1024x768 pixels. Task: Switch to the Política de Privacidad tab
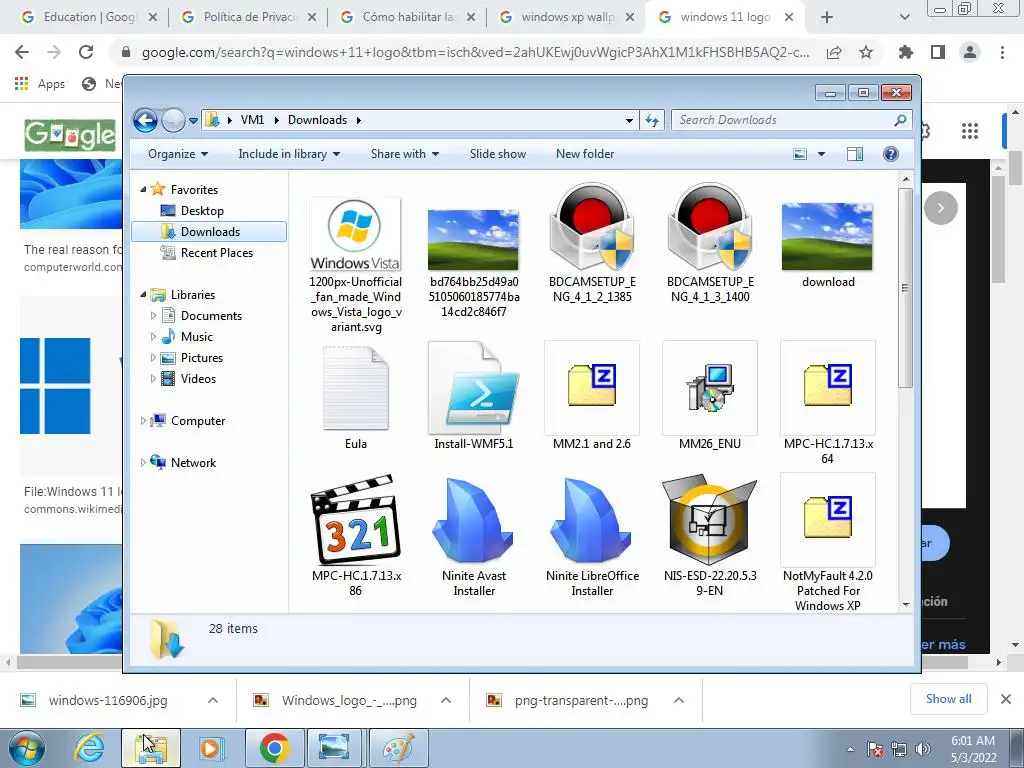tap(249, 17)
